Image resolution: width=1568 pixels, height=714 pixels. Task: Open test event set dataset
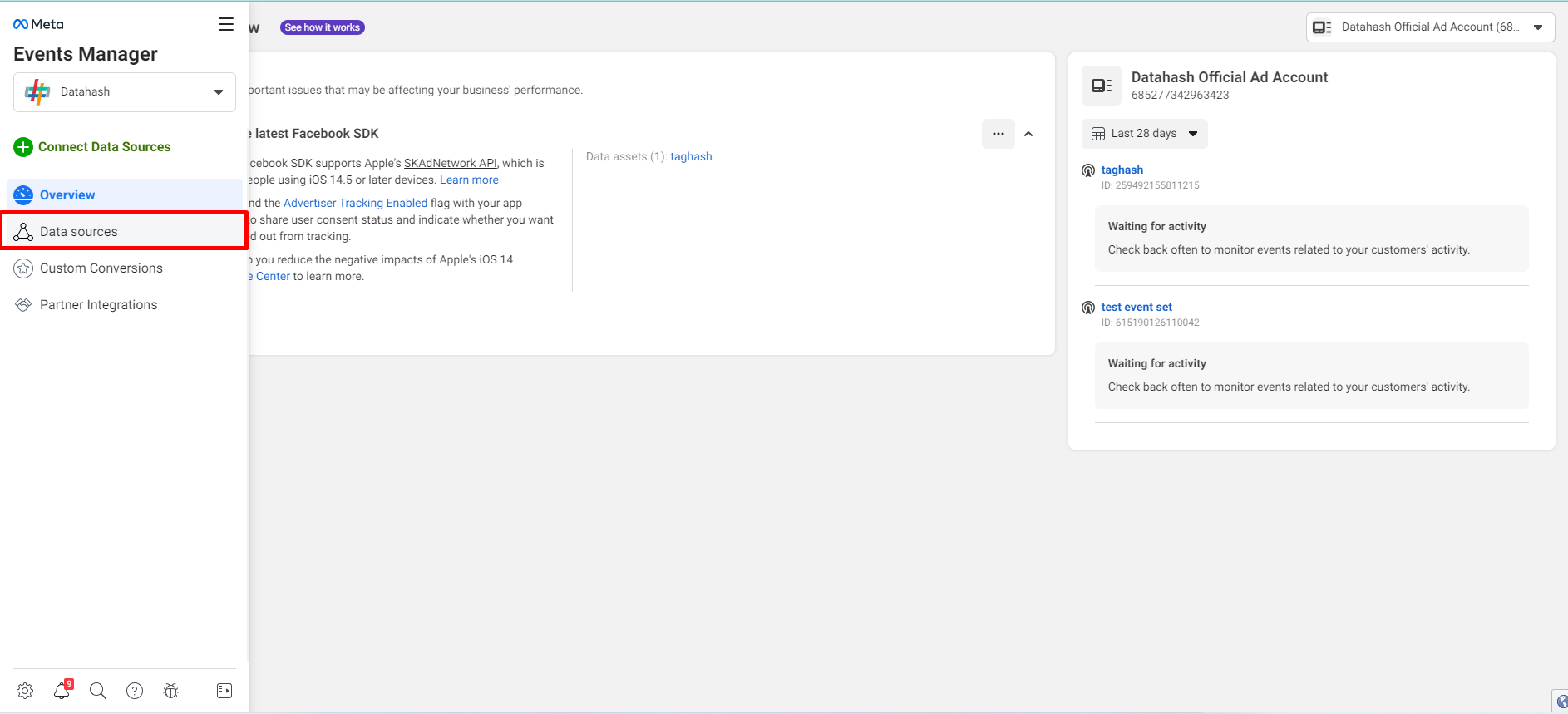[x=1137, y=307]
